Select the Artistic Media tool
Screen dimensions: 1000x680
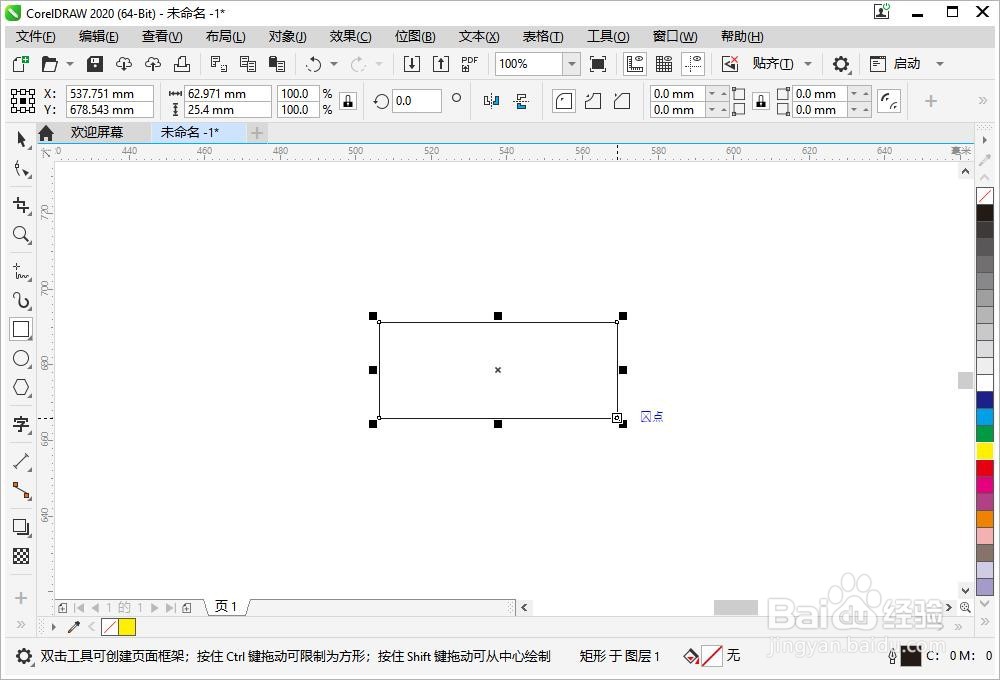pyautogui.click(x=22, y=300)
